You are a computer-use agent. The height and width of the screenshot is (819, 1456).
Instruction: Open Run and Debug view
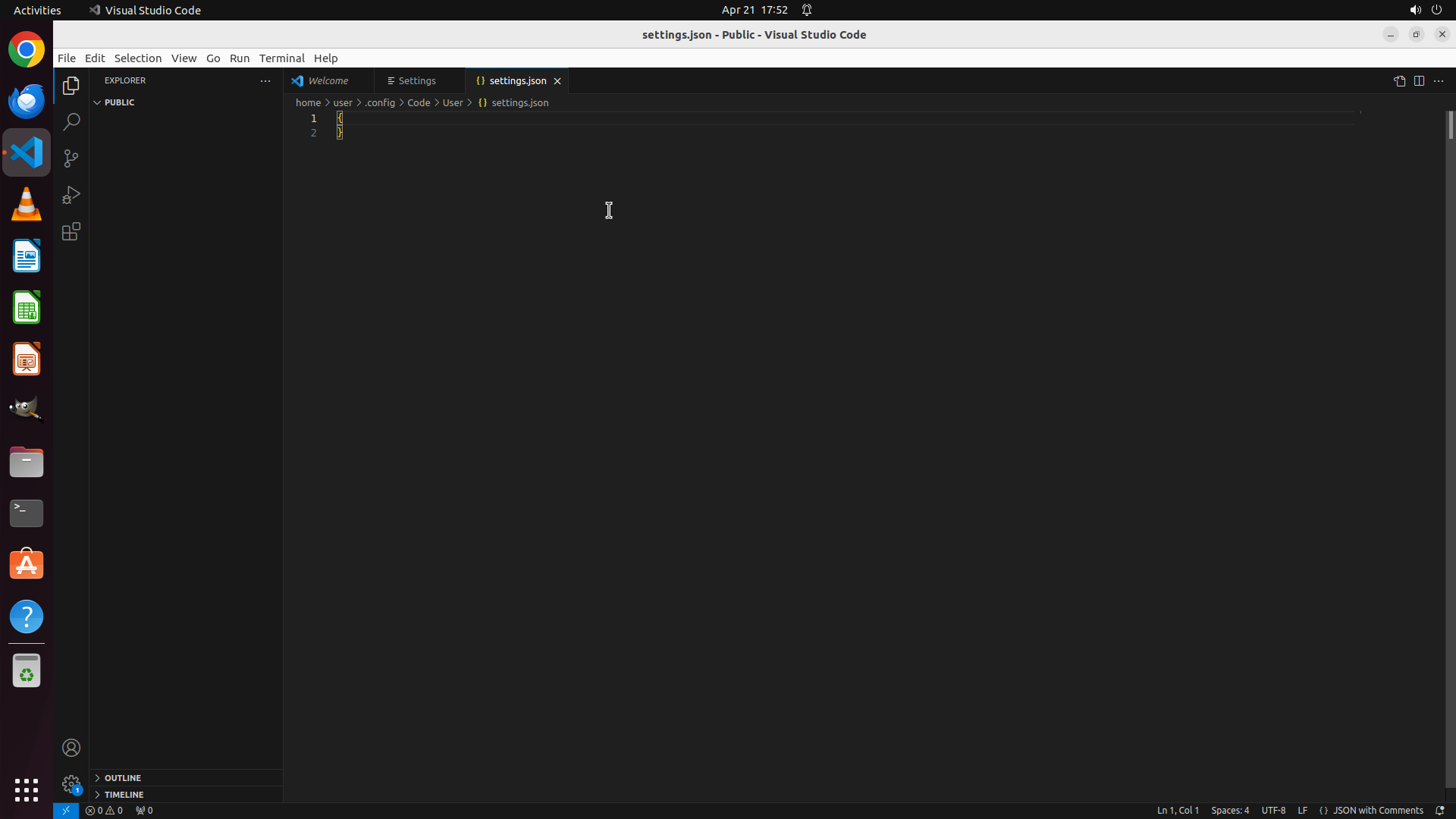[x=71, y=195]
